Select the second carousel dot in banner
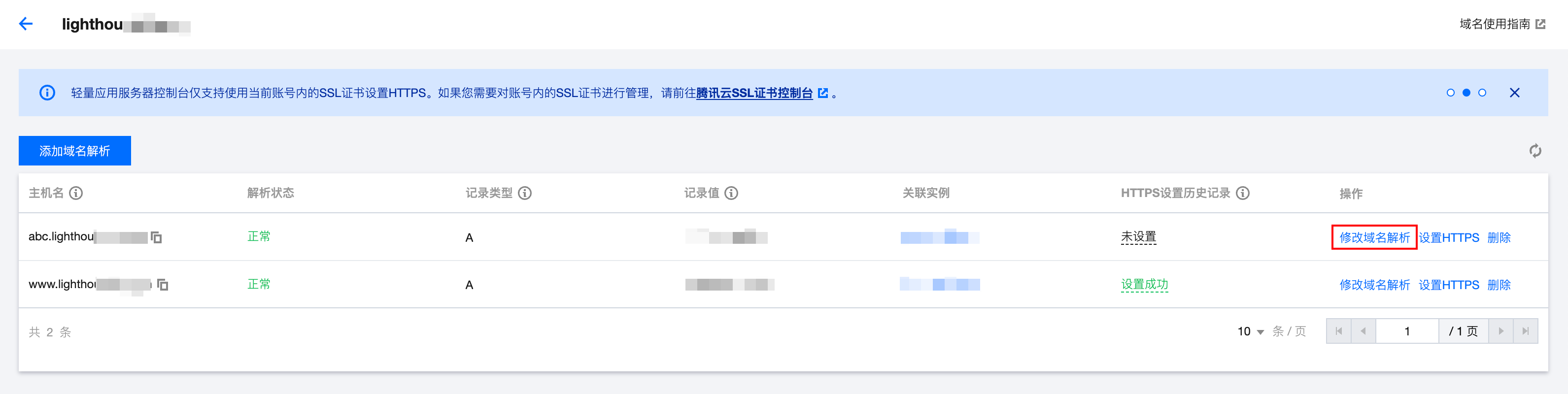1568x394 pixels. 1466,93
